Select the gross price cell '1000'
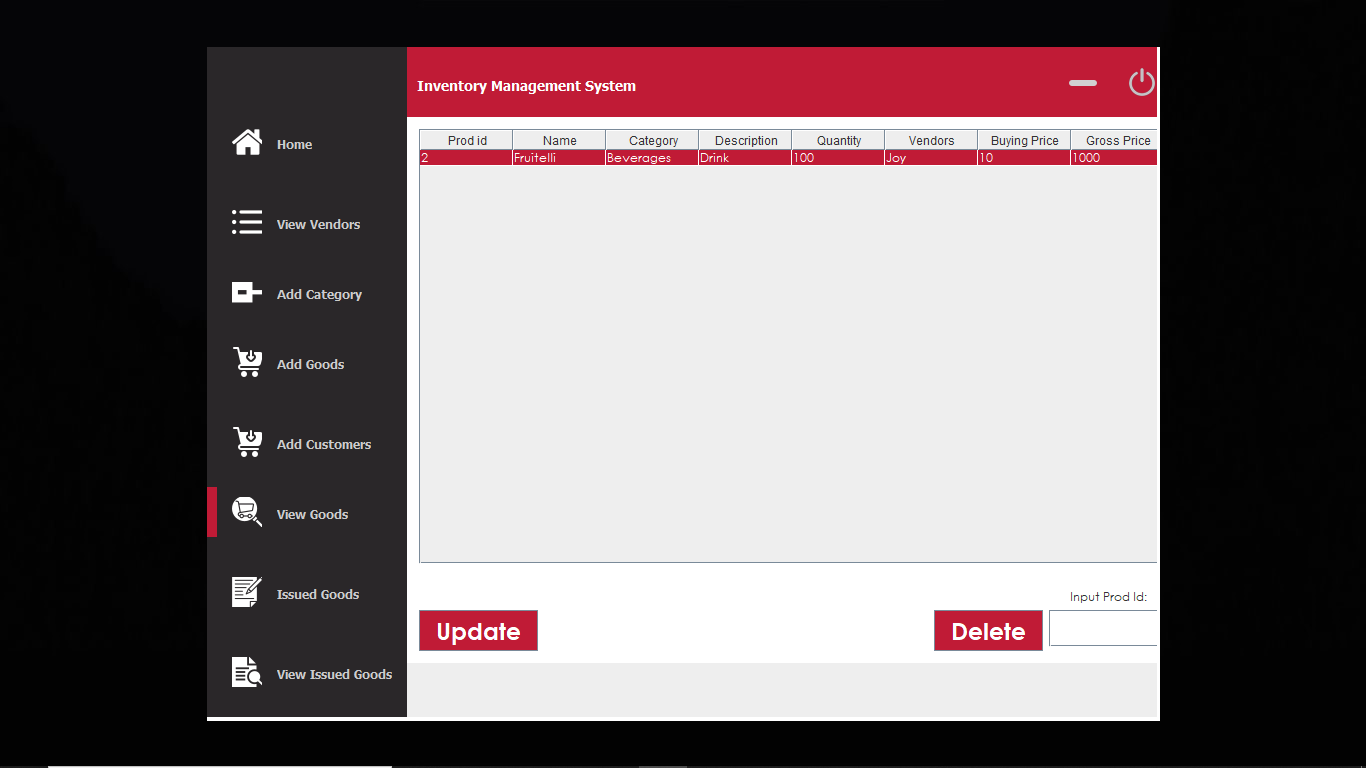The image size is (1366, 768). click(x=1114, y=158)
